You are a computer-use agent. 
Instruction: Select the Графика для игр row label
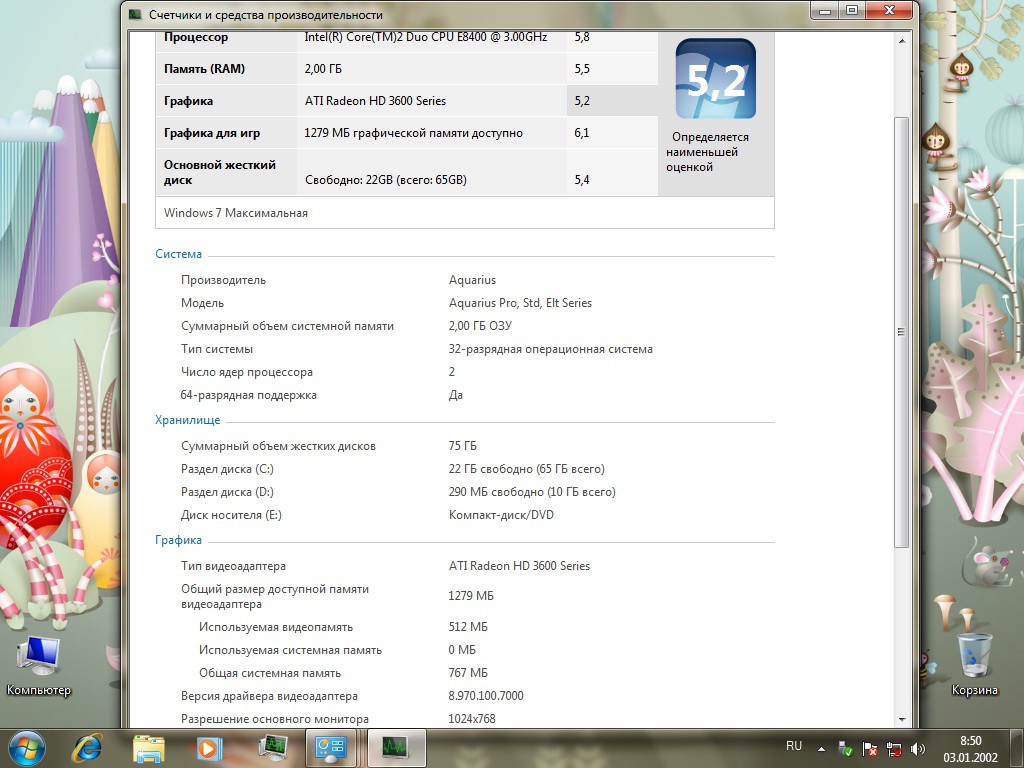tap(212, 133)
